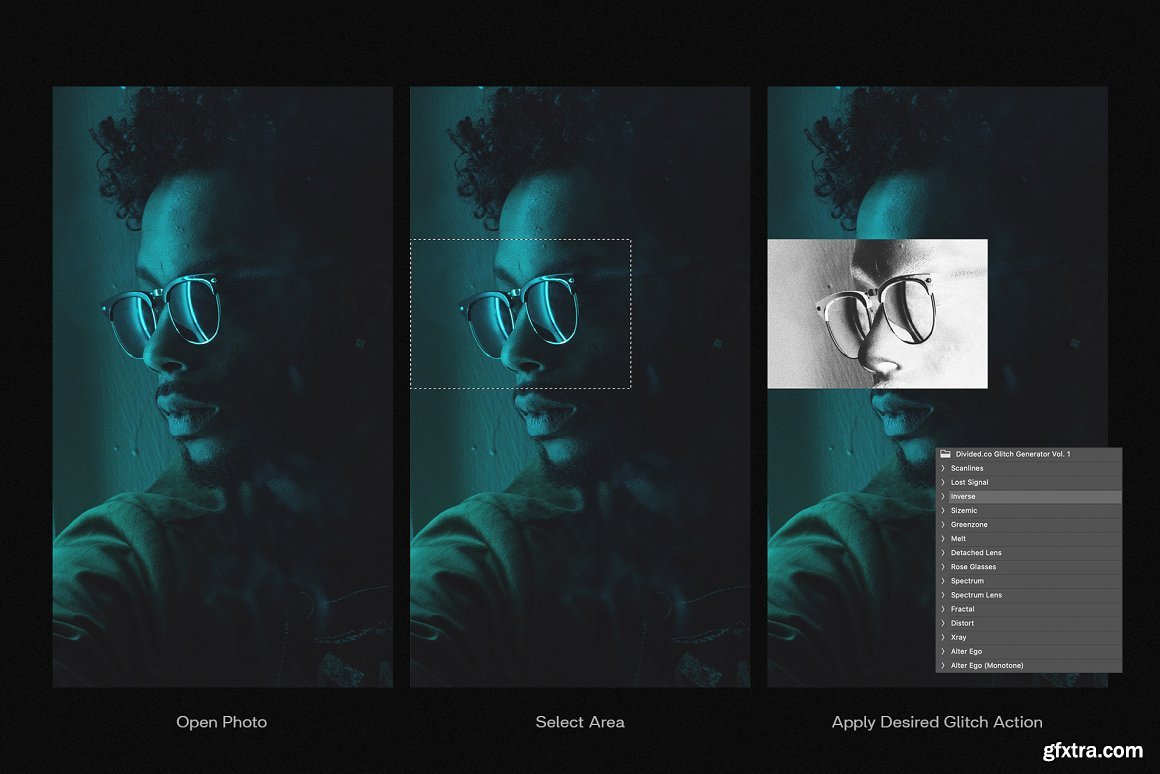The height and width of the screenshot is (774, 1160).
Task: Expand the Melt action chevron
Action: [x=943, y=539]
